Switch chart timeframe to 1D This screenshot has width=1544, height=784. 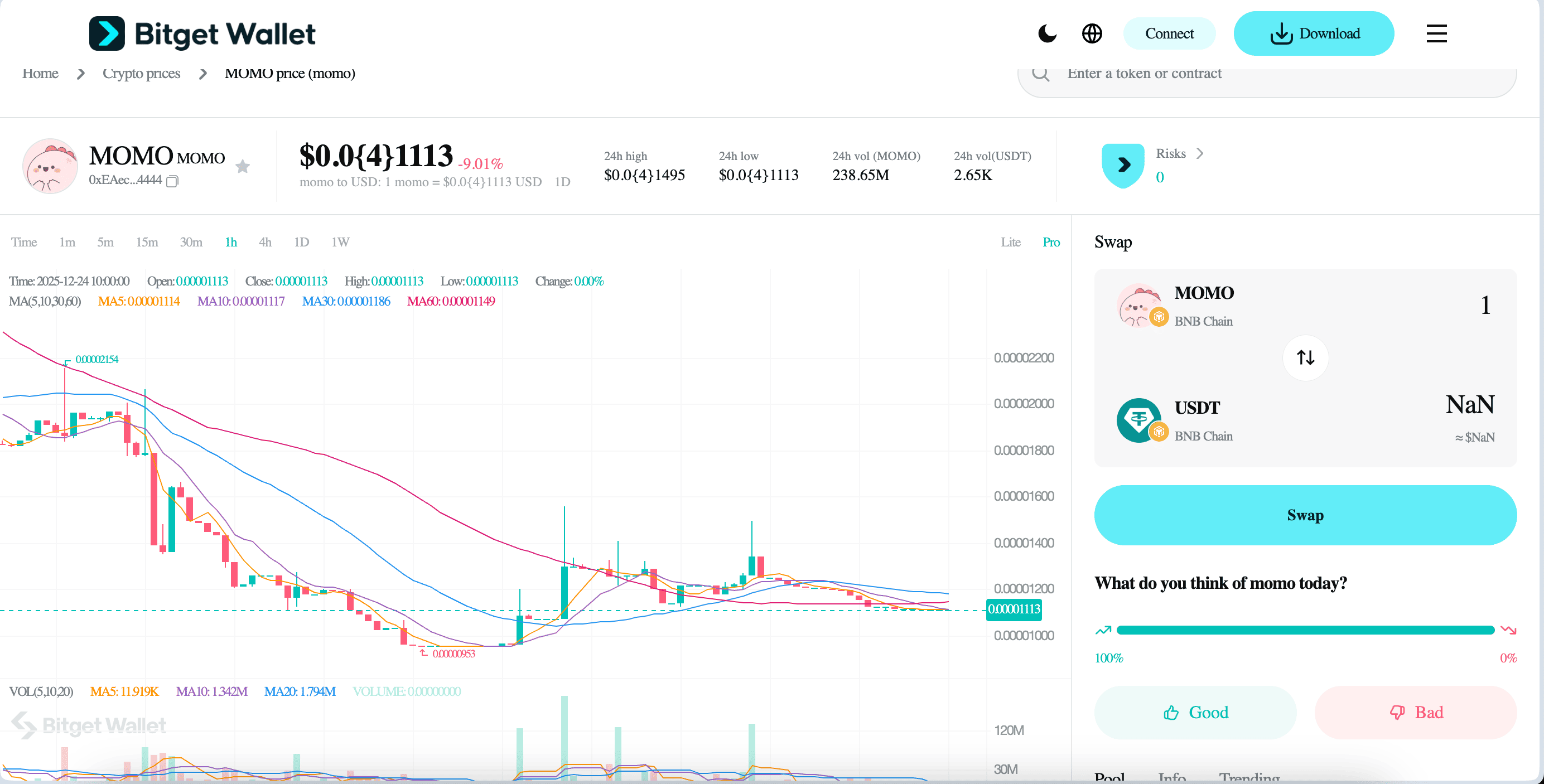tap(301, 242)
